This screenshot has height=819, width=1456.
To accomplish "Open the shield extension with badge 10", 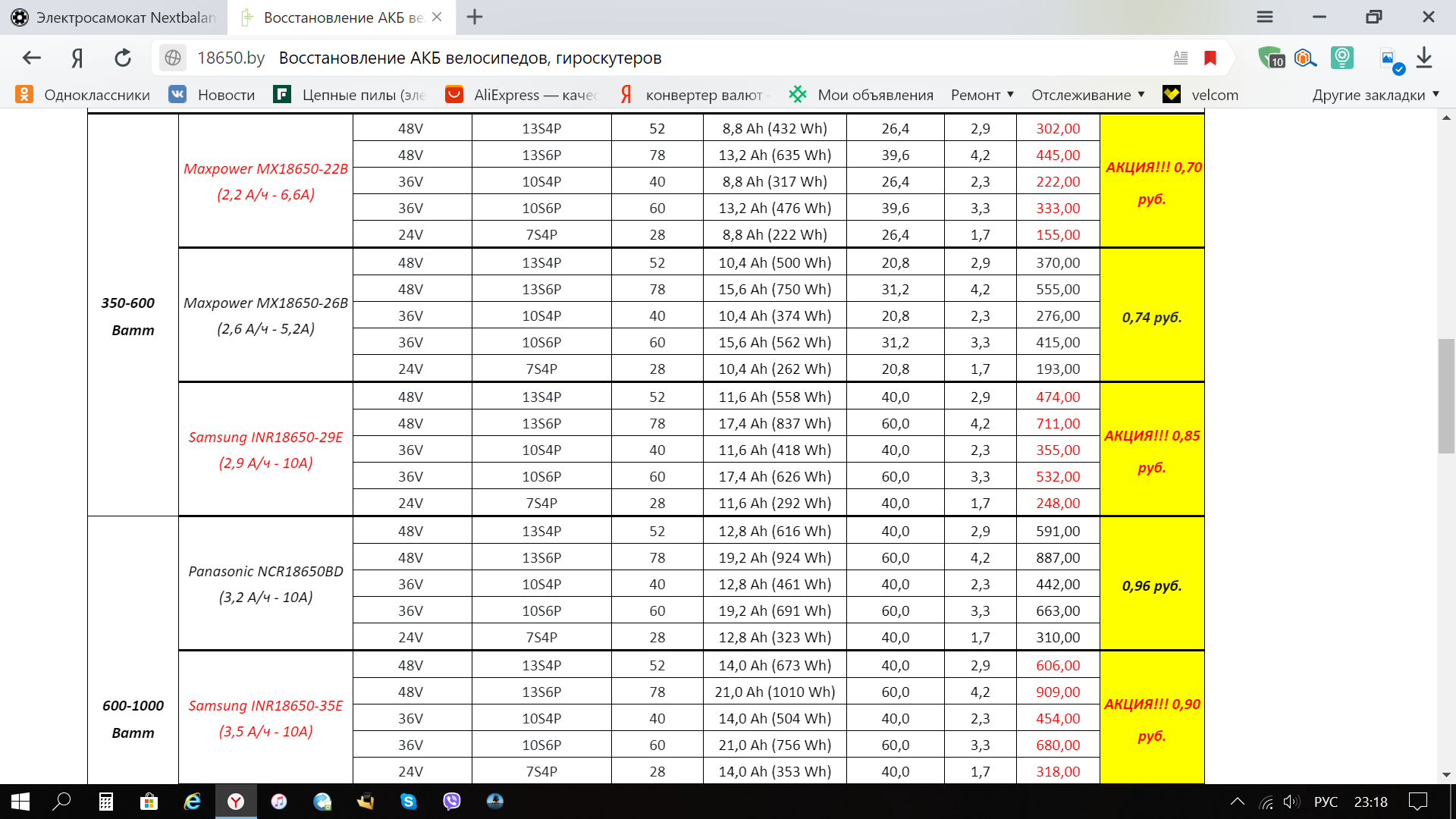I will 1271,58.
